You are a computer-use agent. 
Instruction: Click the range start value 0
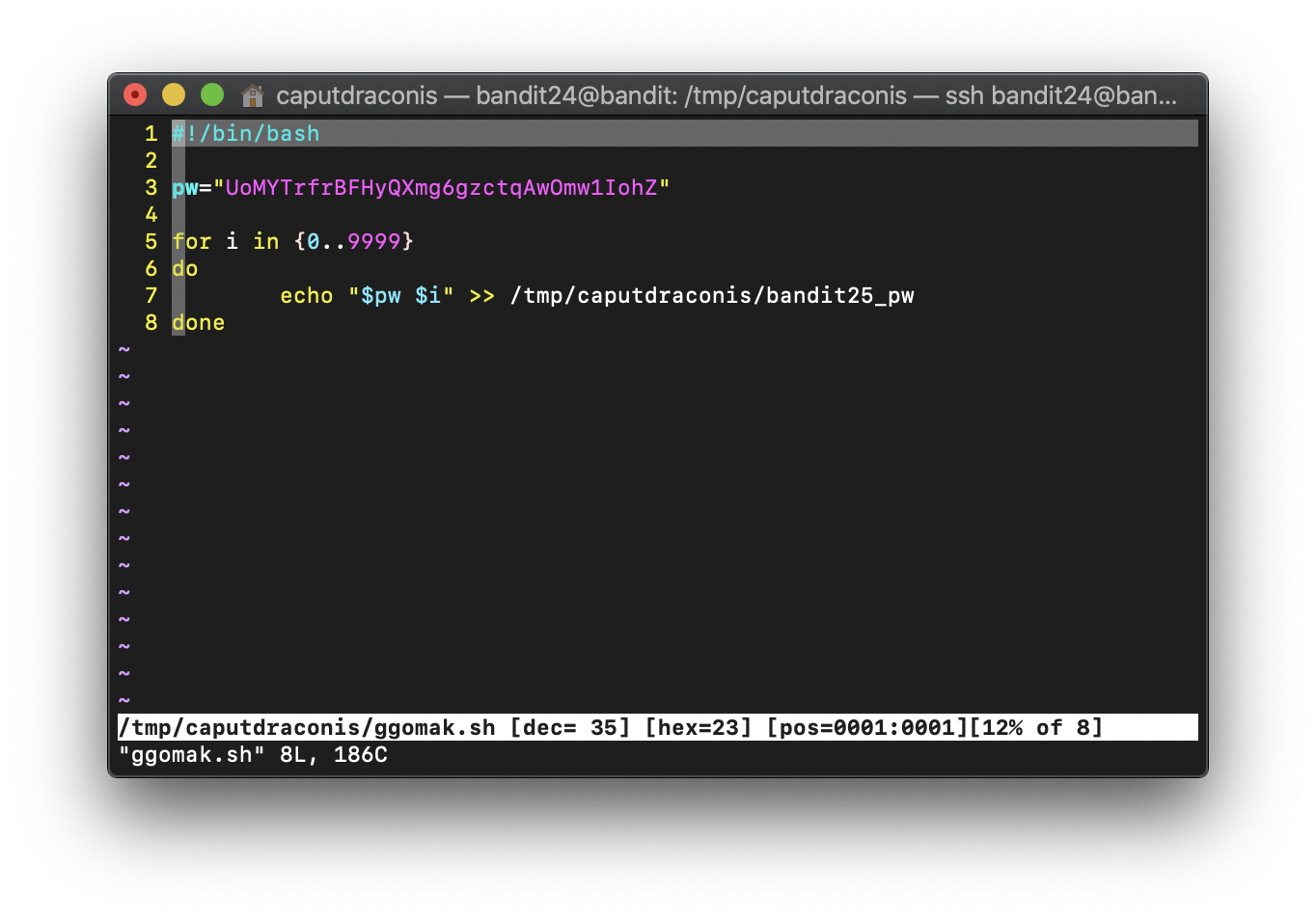pos(314,241)
